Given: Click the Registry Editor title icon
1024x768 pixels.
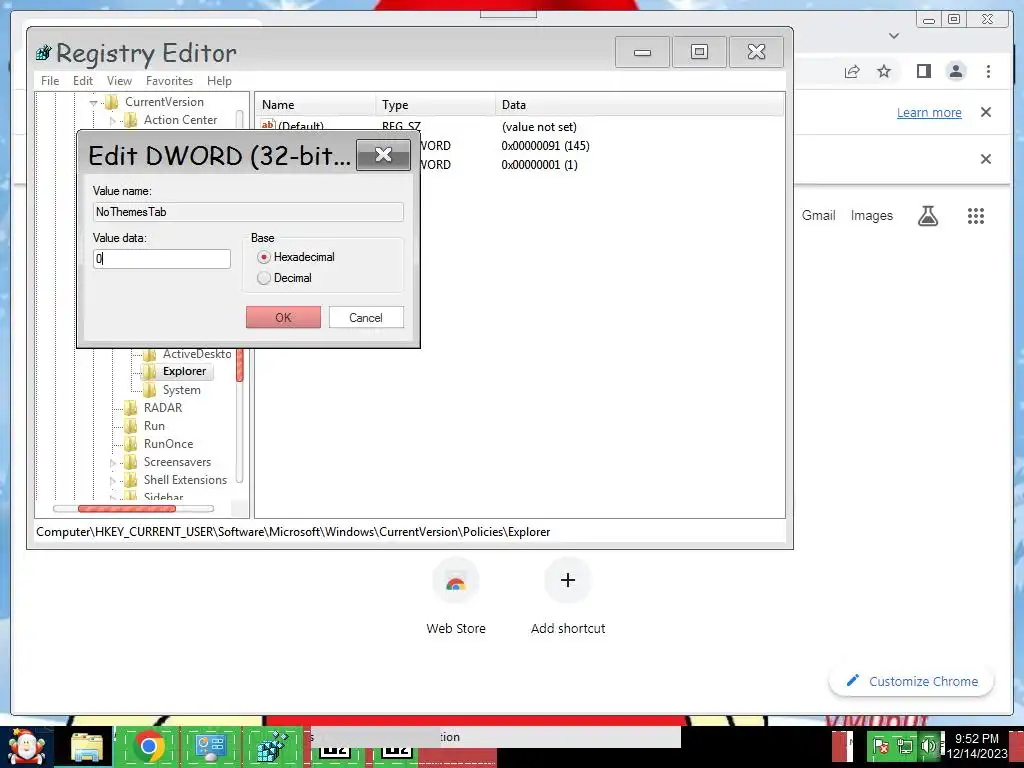Looking at the screenshot, I should point(43,52).
